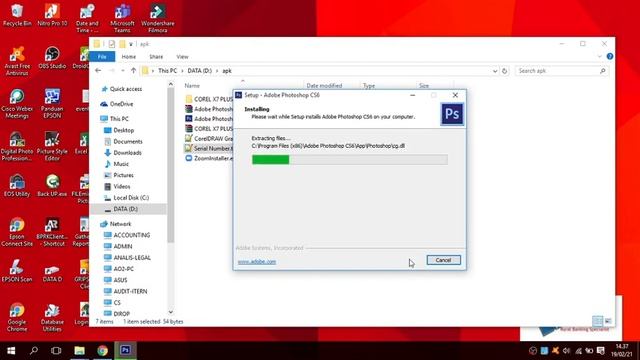640x360 pixels.
Task: Open taskbar search icon
Action: click(34, 350)
